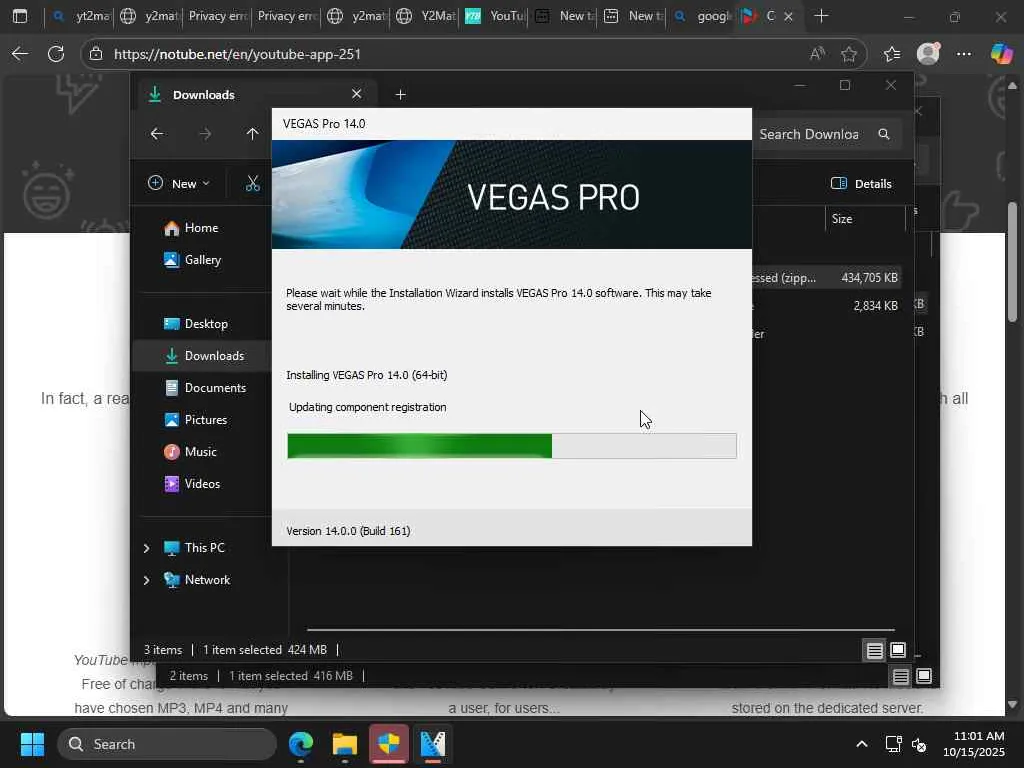Open Edge Settings and more menu

(x=964, y=54)
